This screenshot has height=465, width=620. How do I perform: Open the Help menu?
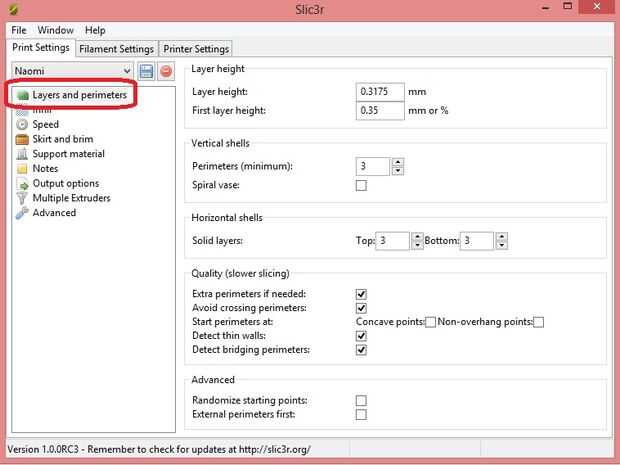tap(95, 30)
